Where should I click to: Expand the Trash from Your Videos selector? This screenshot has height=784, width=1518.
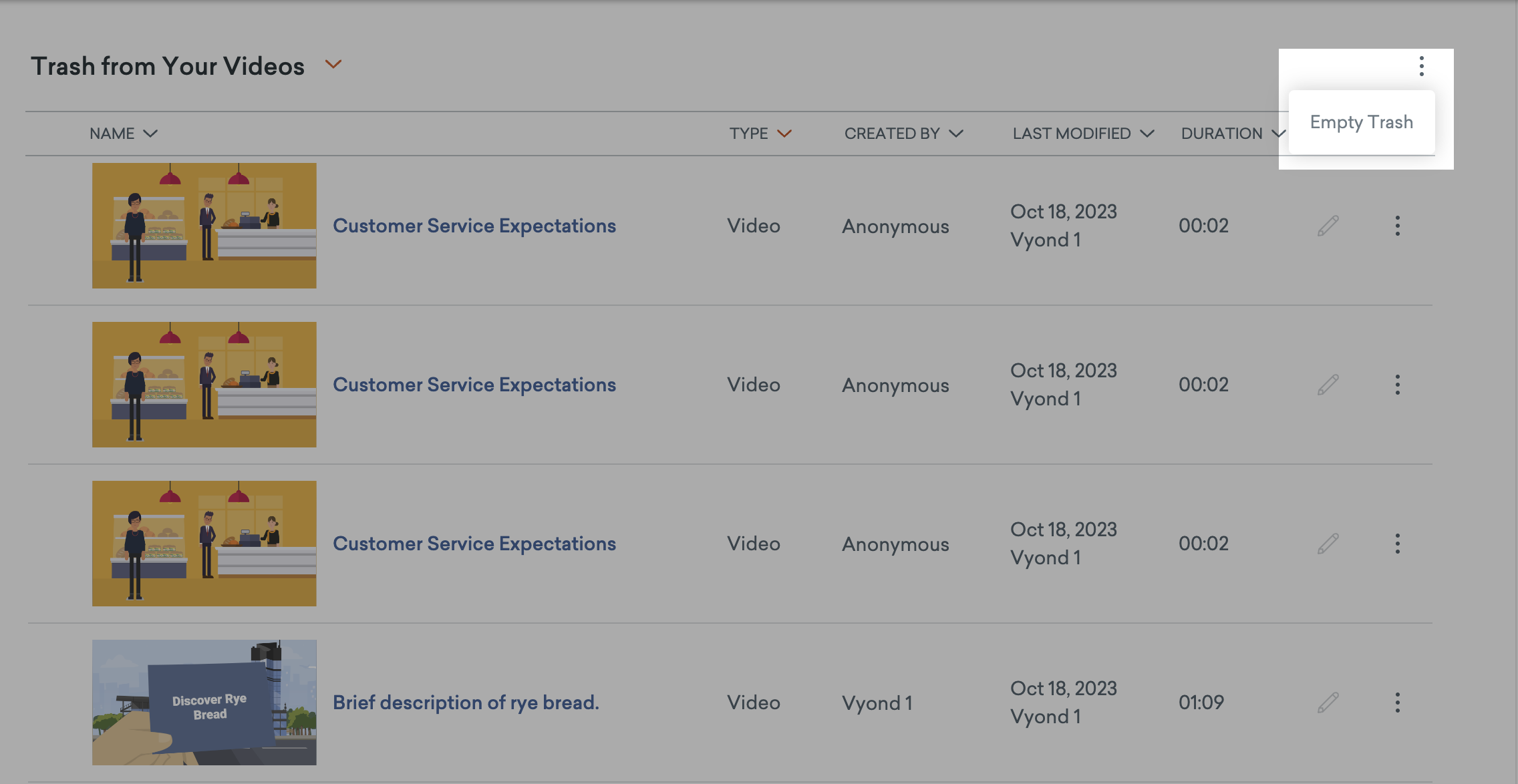click(333, 64)
